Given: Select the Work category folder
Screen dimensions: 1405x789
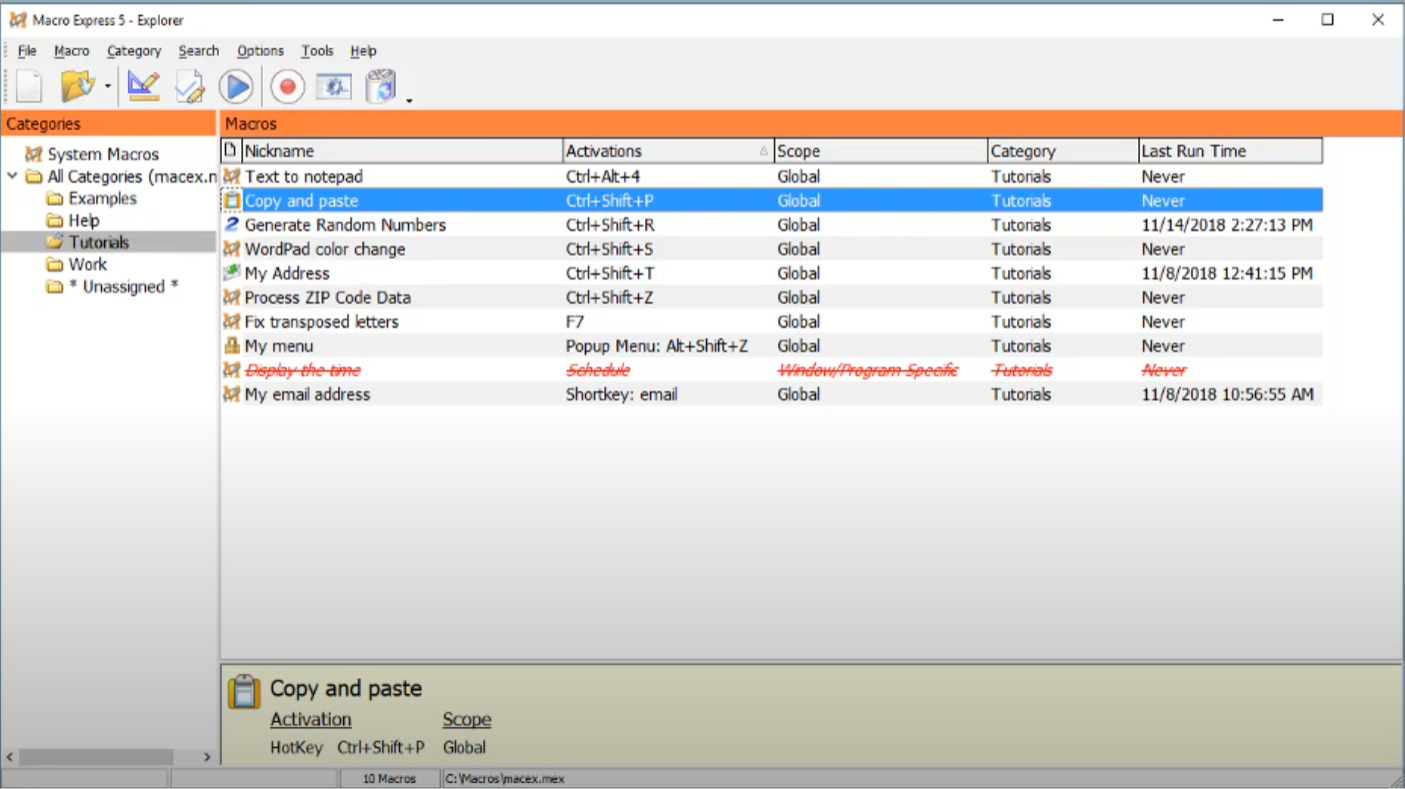Looking at the screenshot, I should pos(88,264).
